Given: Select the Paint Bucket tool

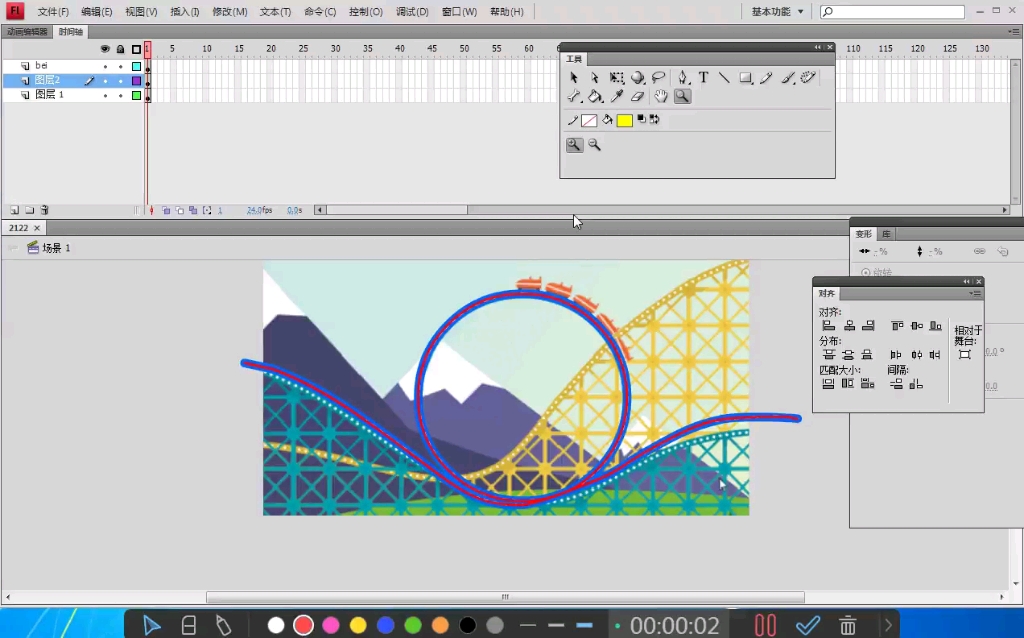Looking at the screenshot, I should tap(595, 97).
